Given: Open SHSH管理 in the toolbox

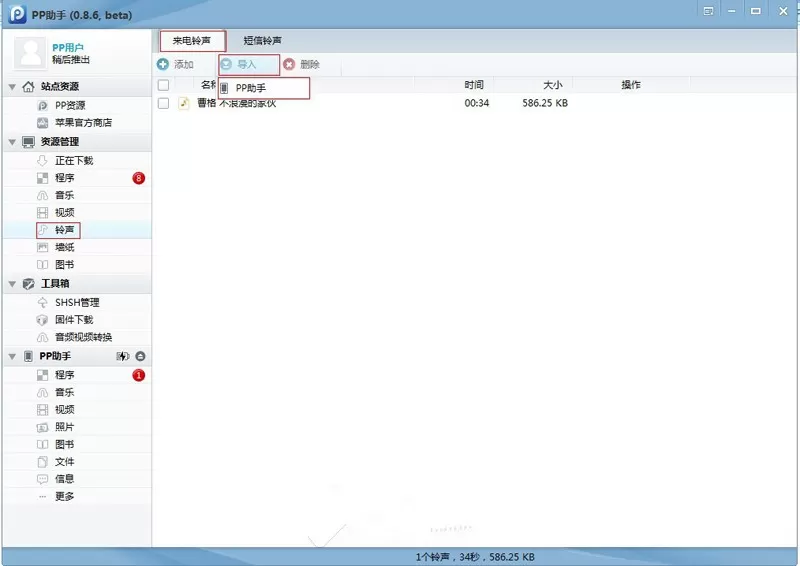Looking at the screenshot, I should (77, 303).
